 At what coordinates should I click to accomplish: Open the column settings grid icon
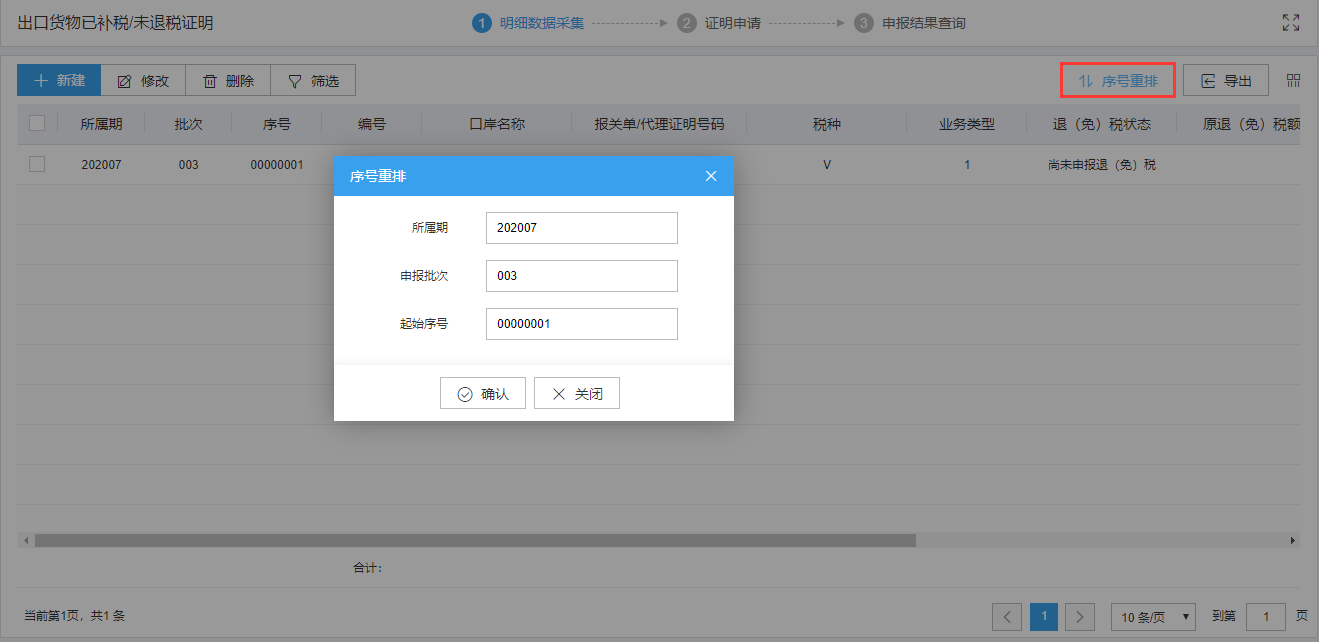click(1293, 81)
